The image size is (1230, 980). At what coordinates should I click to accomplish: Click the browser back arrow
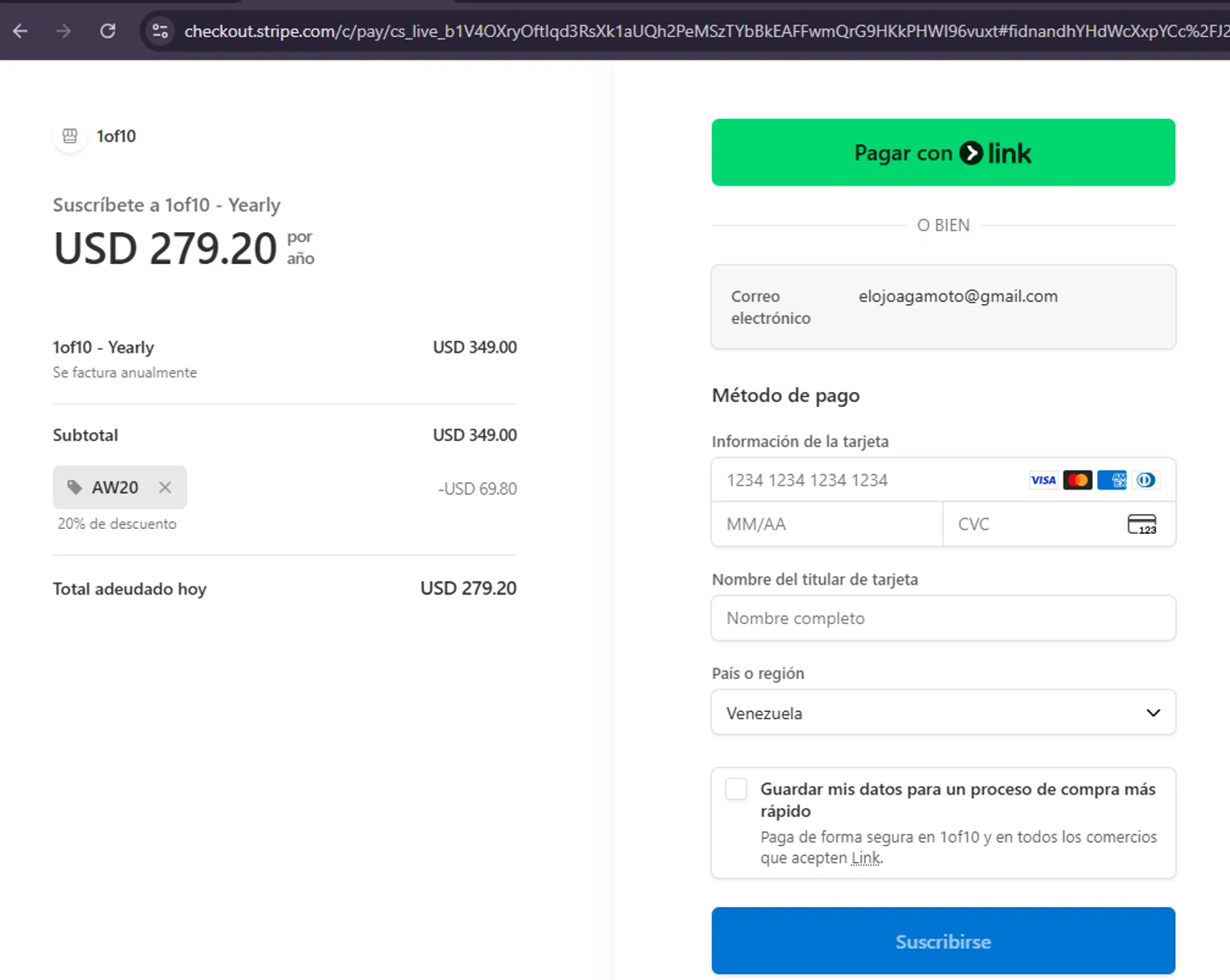(x=20, y=31)
